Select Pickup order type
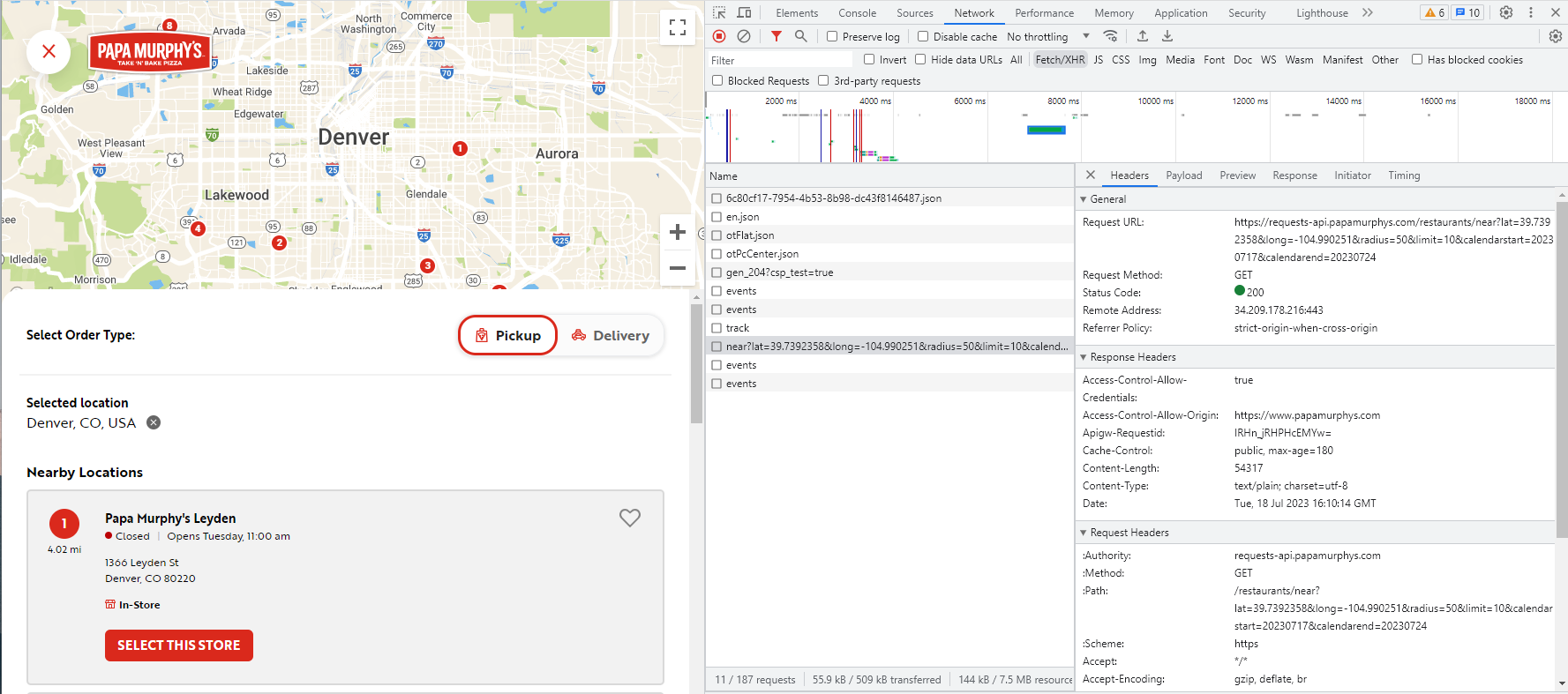The width and height of the screenshot is (1568, 694). (x=507, y=335)
